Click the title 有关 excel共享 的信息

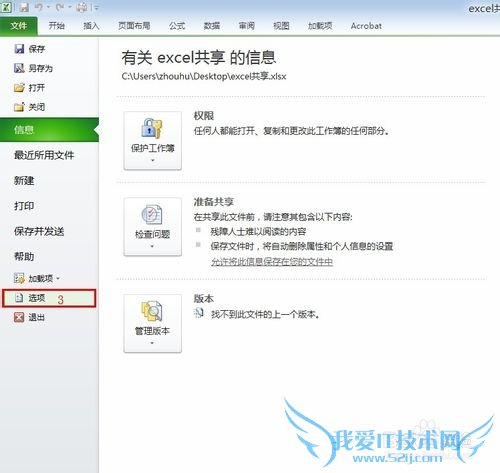[x=199, y=57]
